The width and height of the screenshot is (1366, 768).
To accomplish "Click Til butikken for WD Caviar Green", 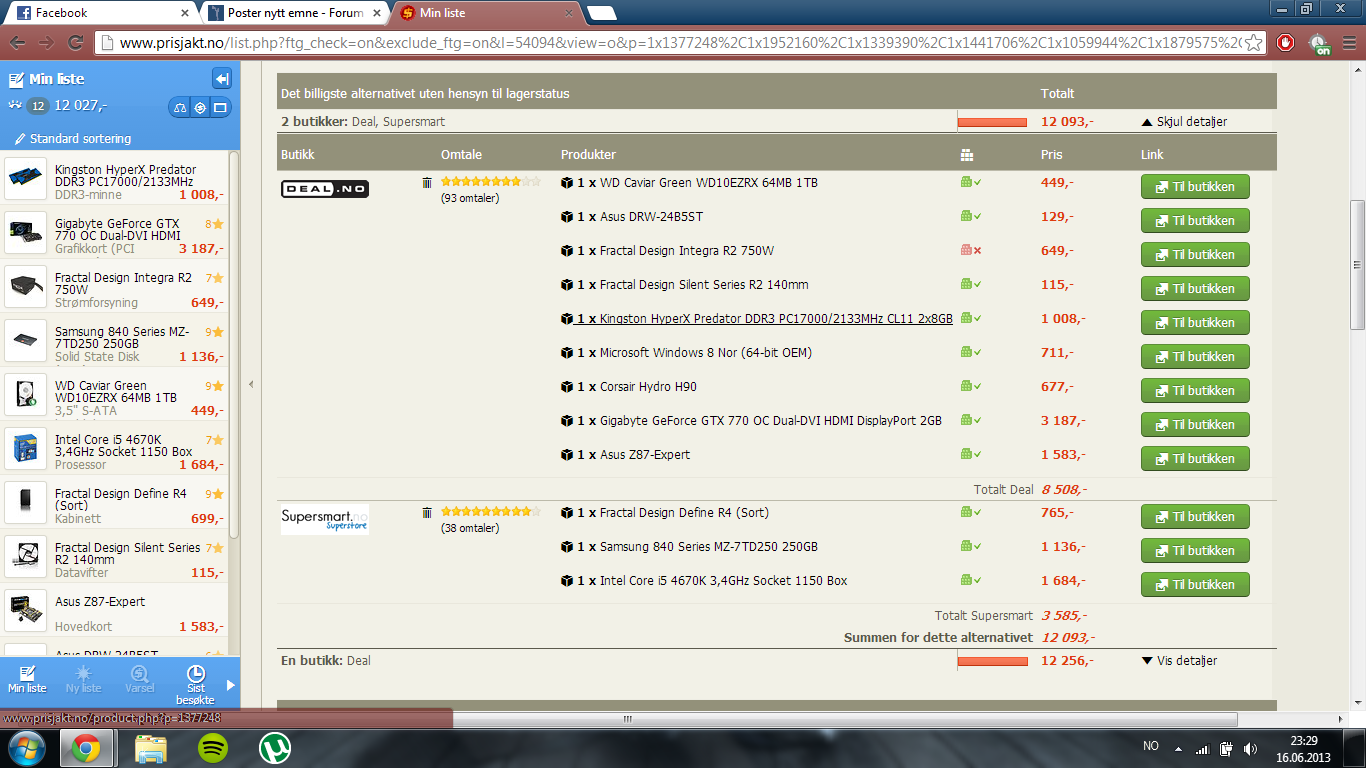I will pos(1195,187).
